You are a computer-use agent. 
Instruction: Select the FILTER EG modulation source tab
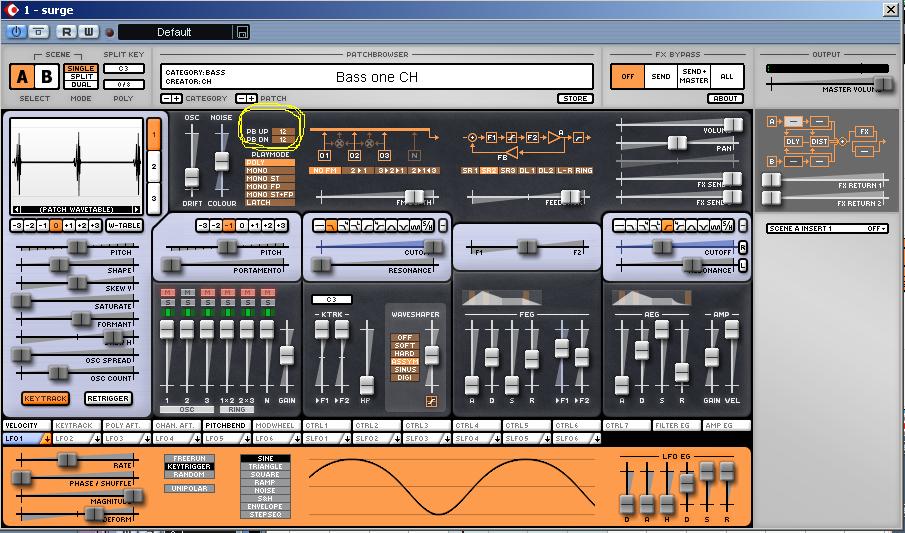point(676,426)
